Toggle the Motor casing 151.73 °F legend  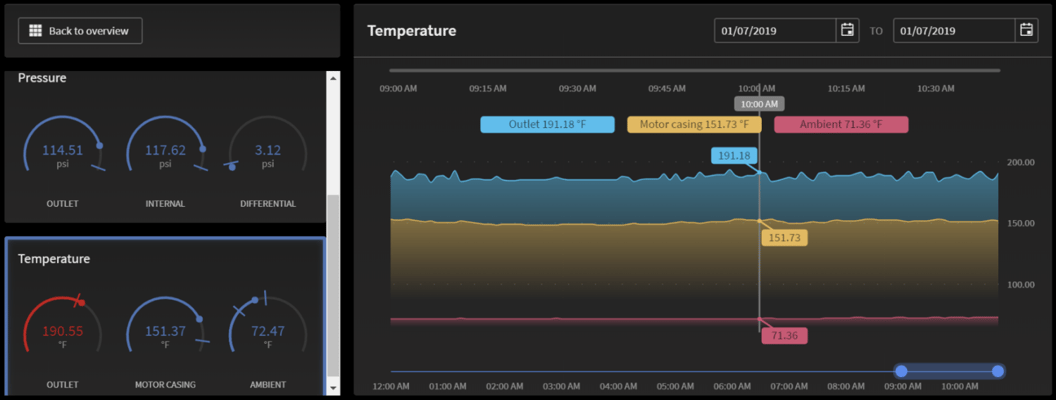pyautogui.click(x=694, y=125)
